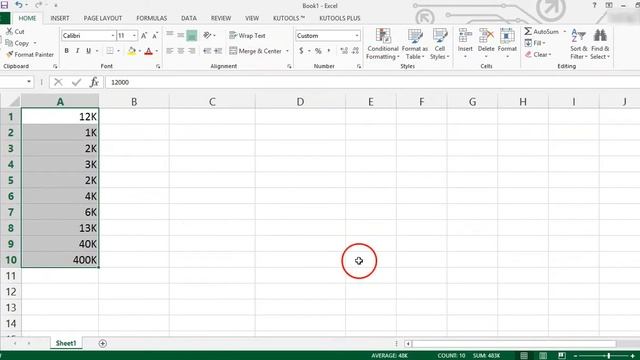Cancel the formula bar entry

coord(58,82)
